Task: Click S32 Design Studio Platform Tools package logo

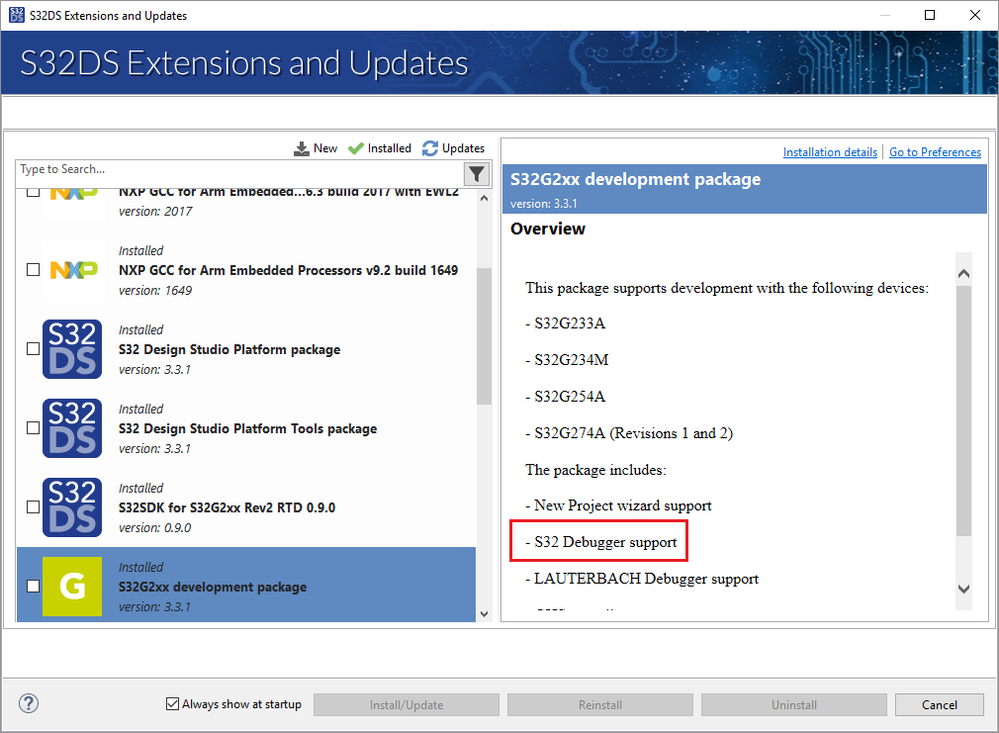Action: 72,428
